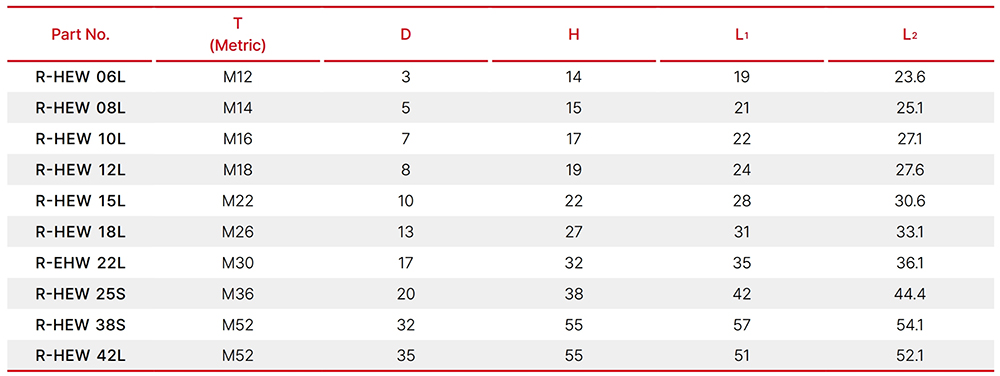
Task: Select the 23.6 value in L2 column
Action: (910, 78)
